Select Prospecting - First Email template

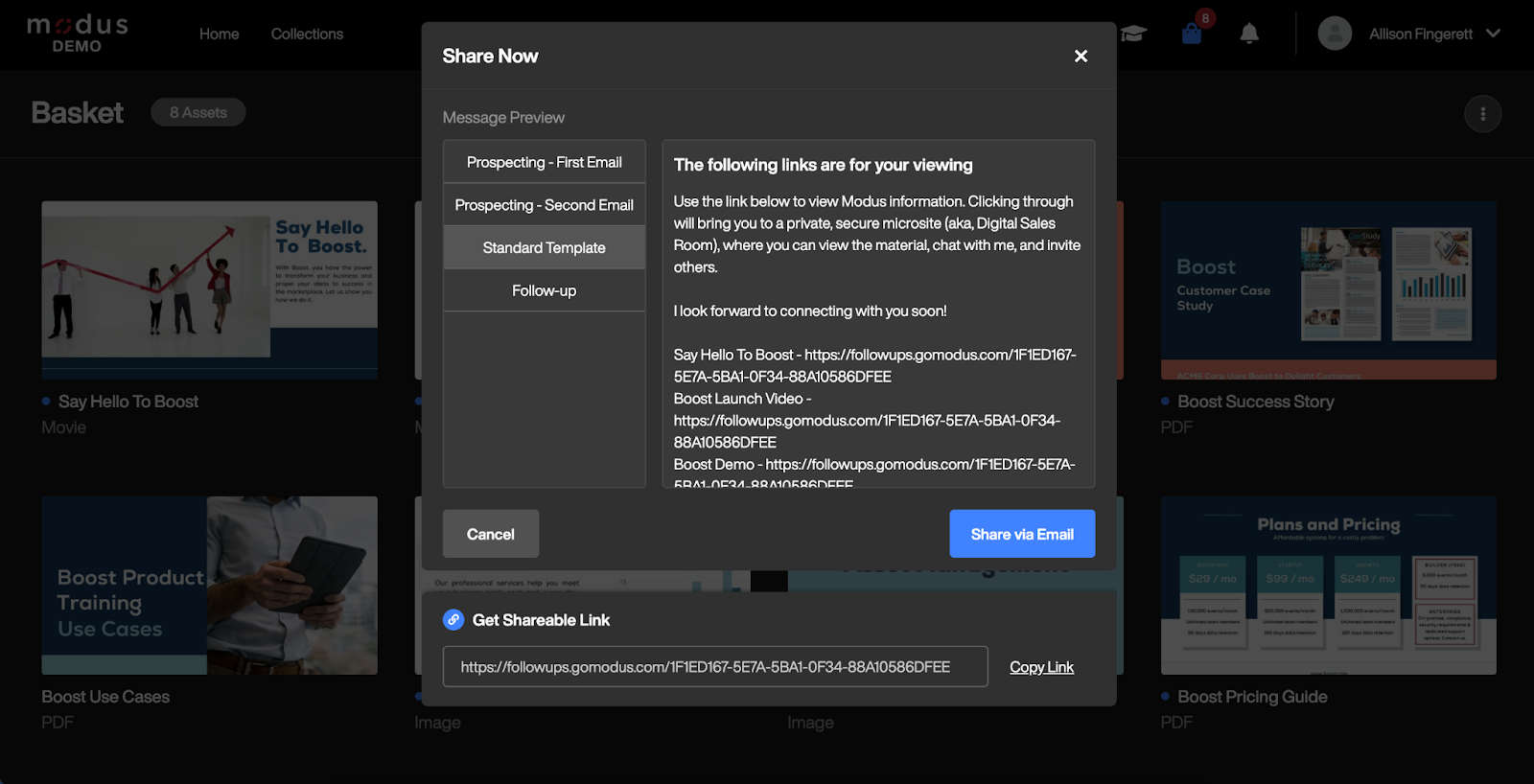[x=544, y=162]
